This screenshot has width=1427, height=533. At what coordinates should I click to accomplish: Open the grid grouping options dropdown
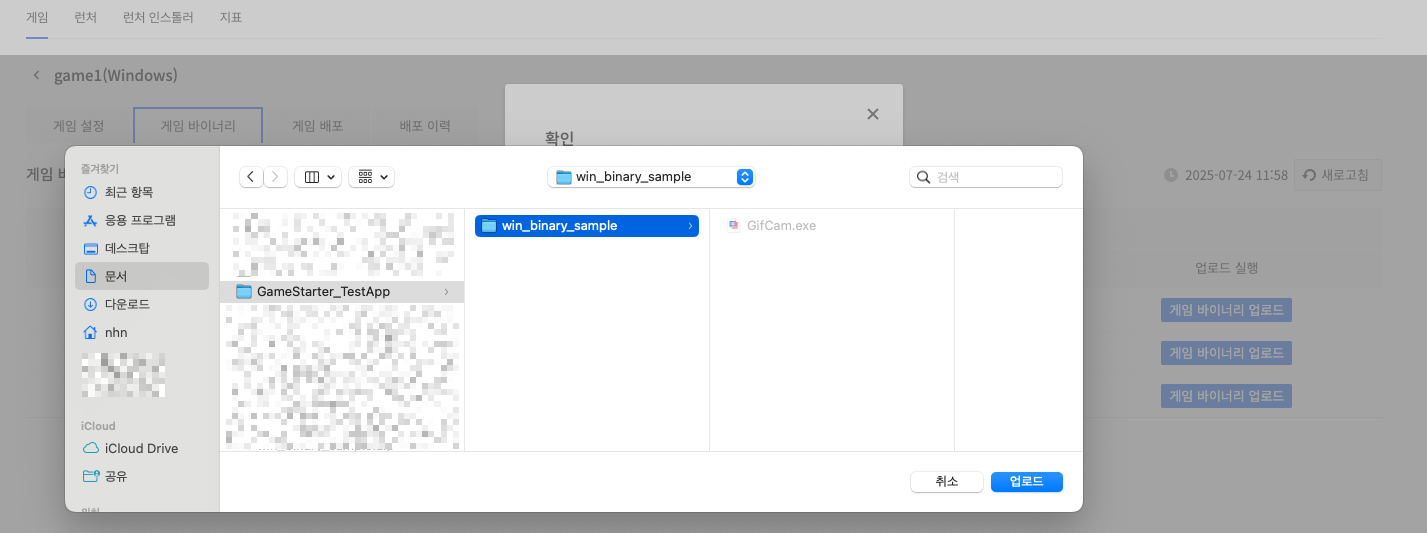371,177
